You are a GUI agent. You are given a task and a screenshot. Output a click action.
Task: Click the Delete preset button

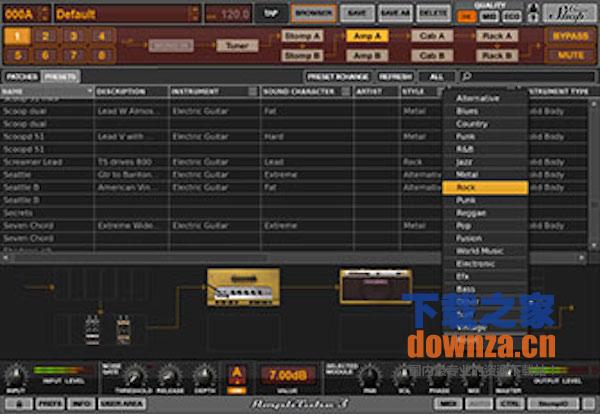coord(434,14)
